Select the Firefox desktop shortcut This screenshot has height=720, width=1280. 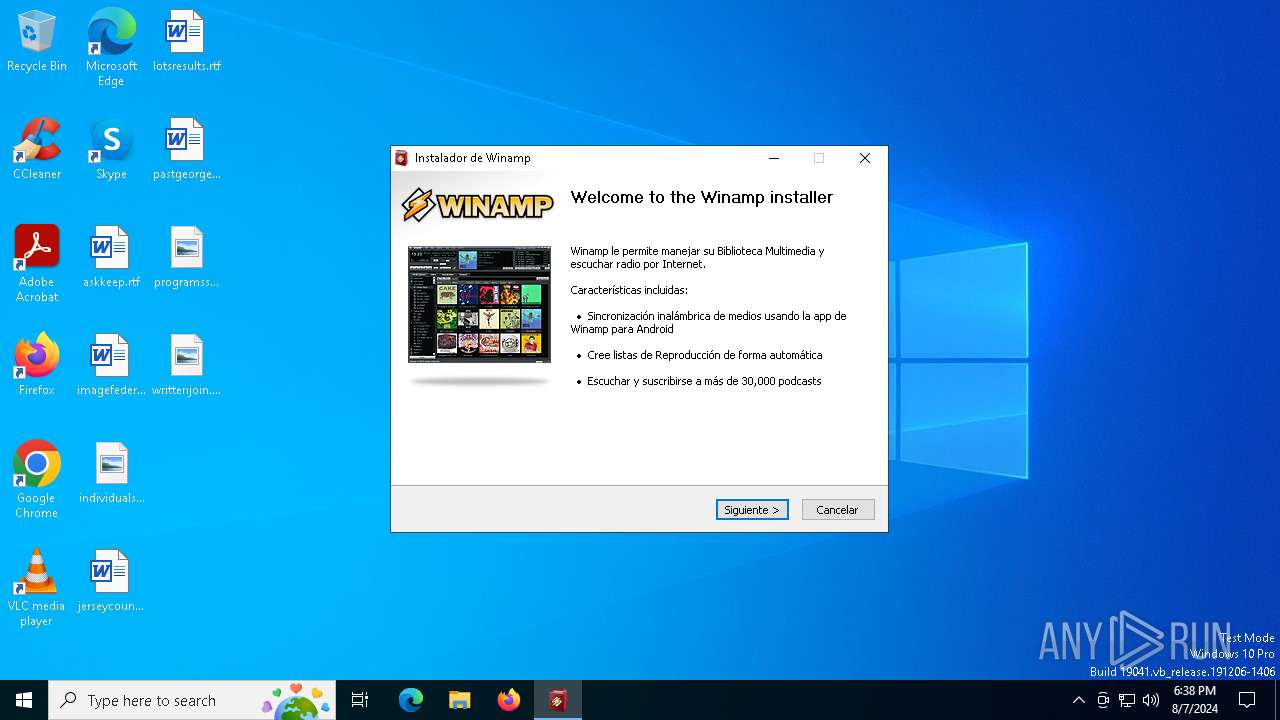tap(37, 366)
